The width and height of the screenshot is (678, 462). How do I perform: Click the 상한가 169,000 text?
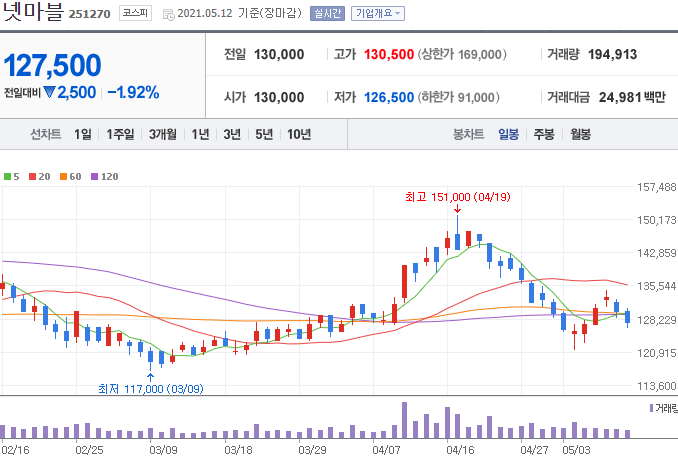point(462,55)
